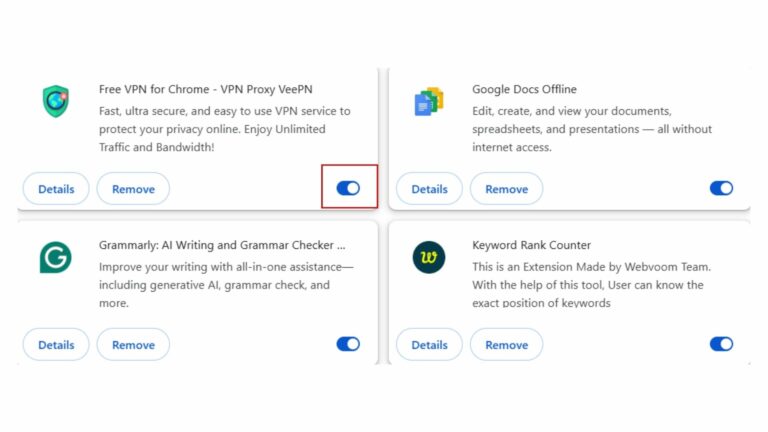Open Details for Free VPN VeePN
The height and width of the screenshot is (432, 768).
coord(56,189)
